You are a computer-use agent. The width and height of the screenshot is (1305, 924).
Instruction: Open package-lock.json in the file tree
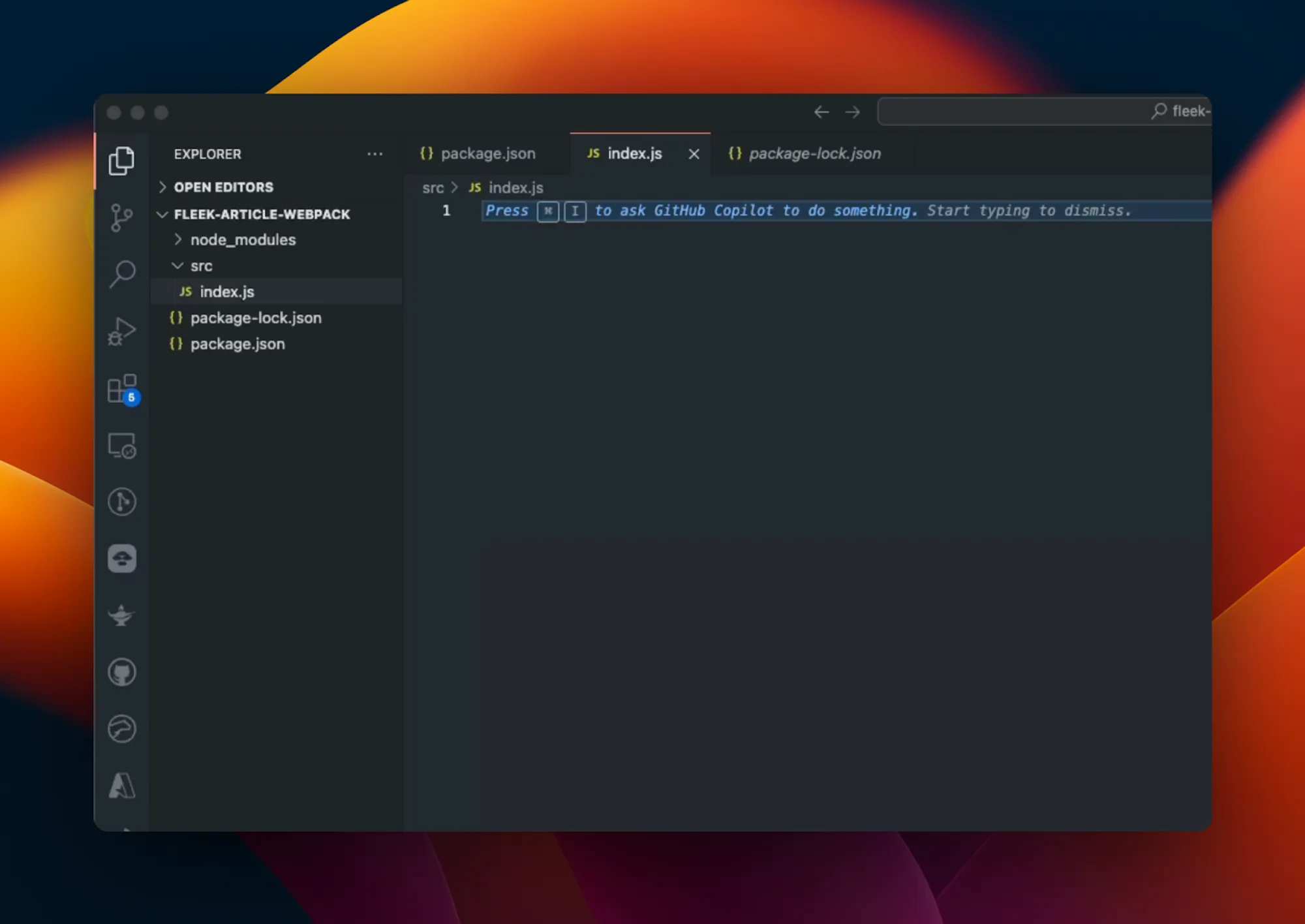pos(255,318)
